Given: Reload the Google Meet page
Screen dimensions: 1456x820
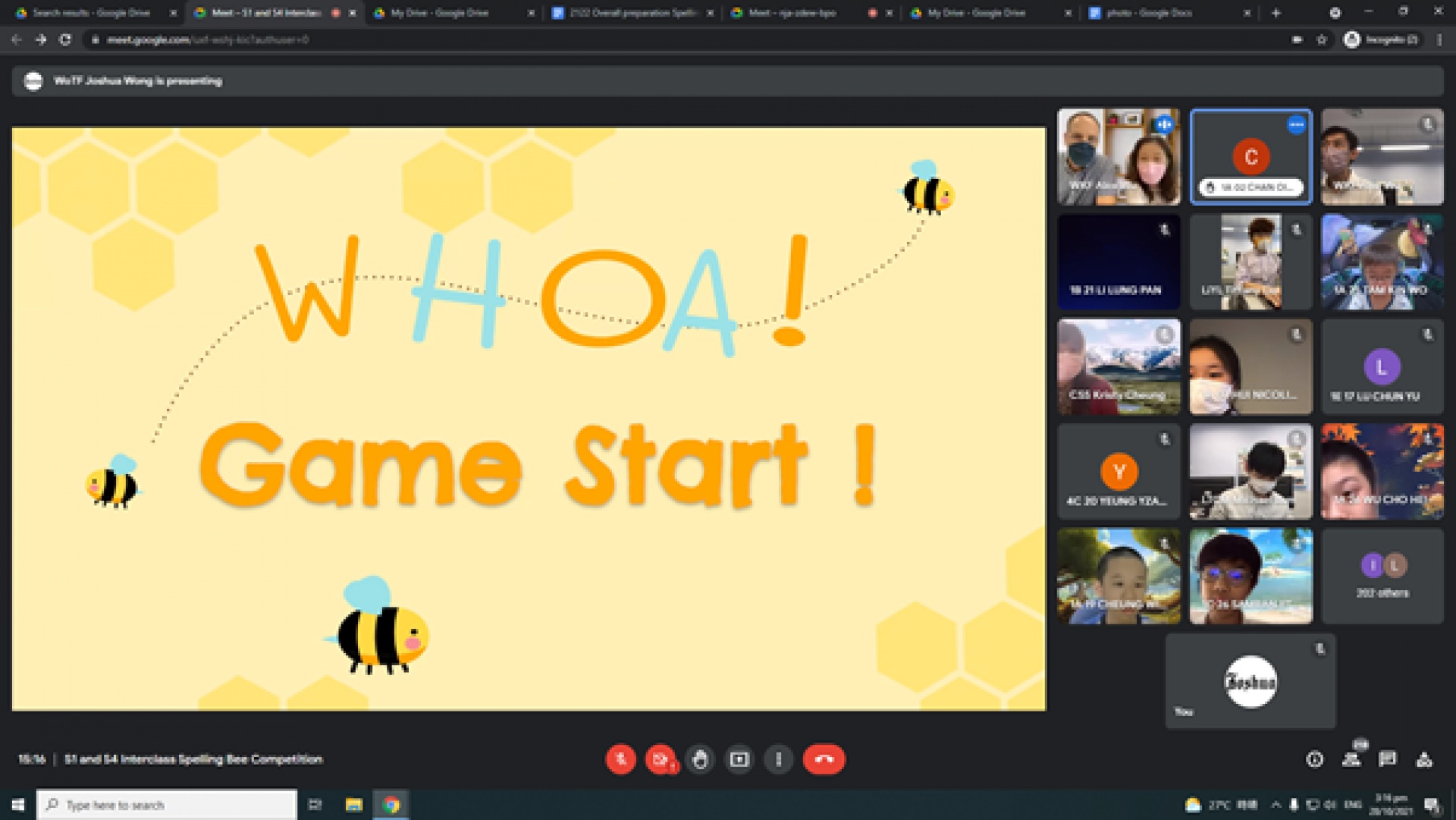Looking at the screenshot, I should [x=65, y=39].
